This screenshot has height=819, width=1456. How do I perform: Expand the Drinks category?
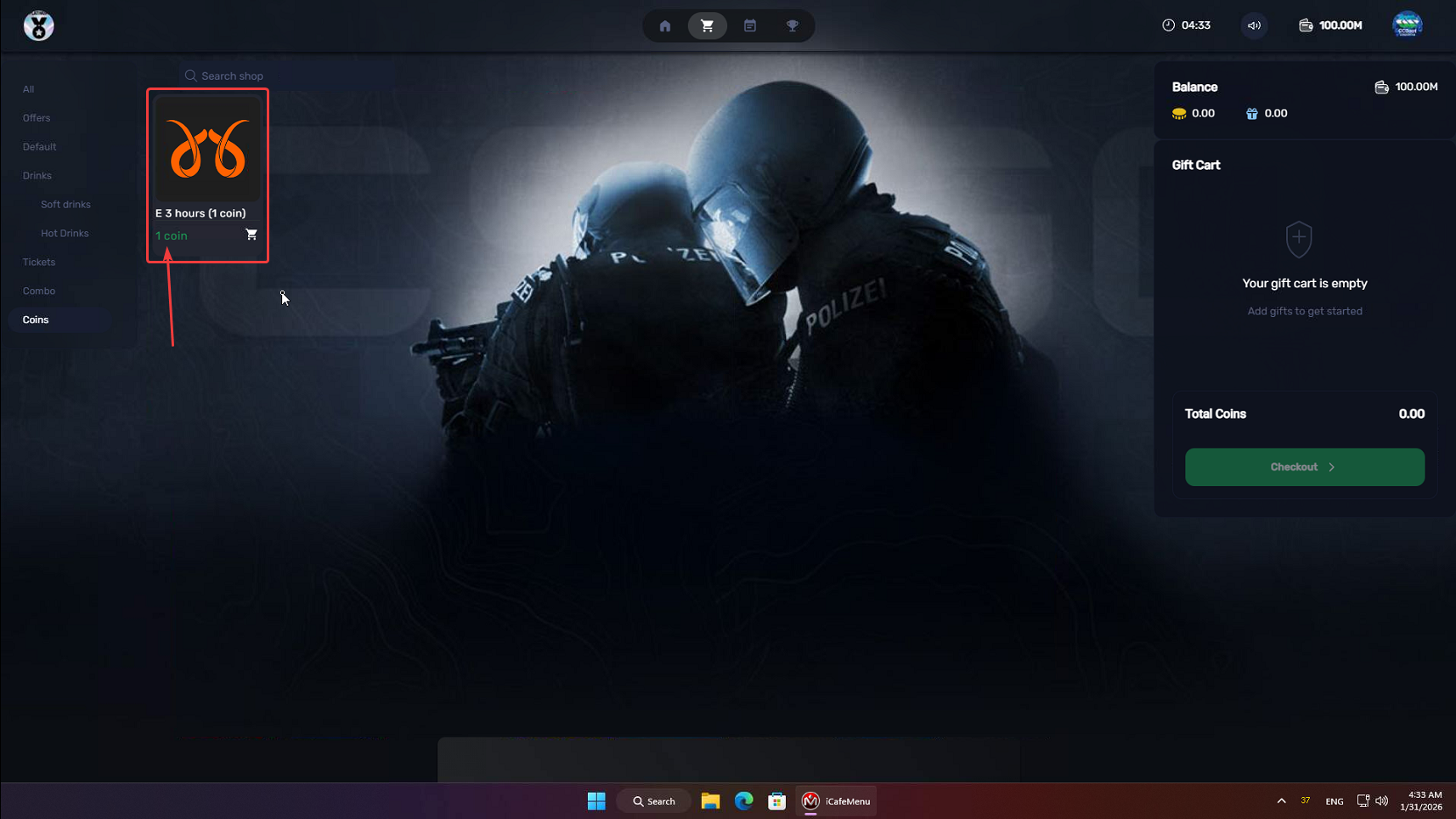tap(37, 176)
